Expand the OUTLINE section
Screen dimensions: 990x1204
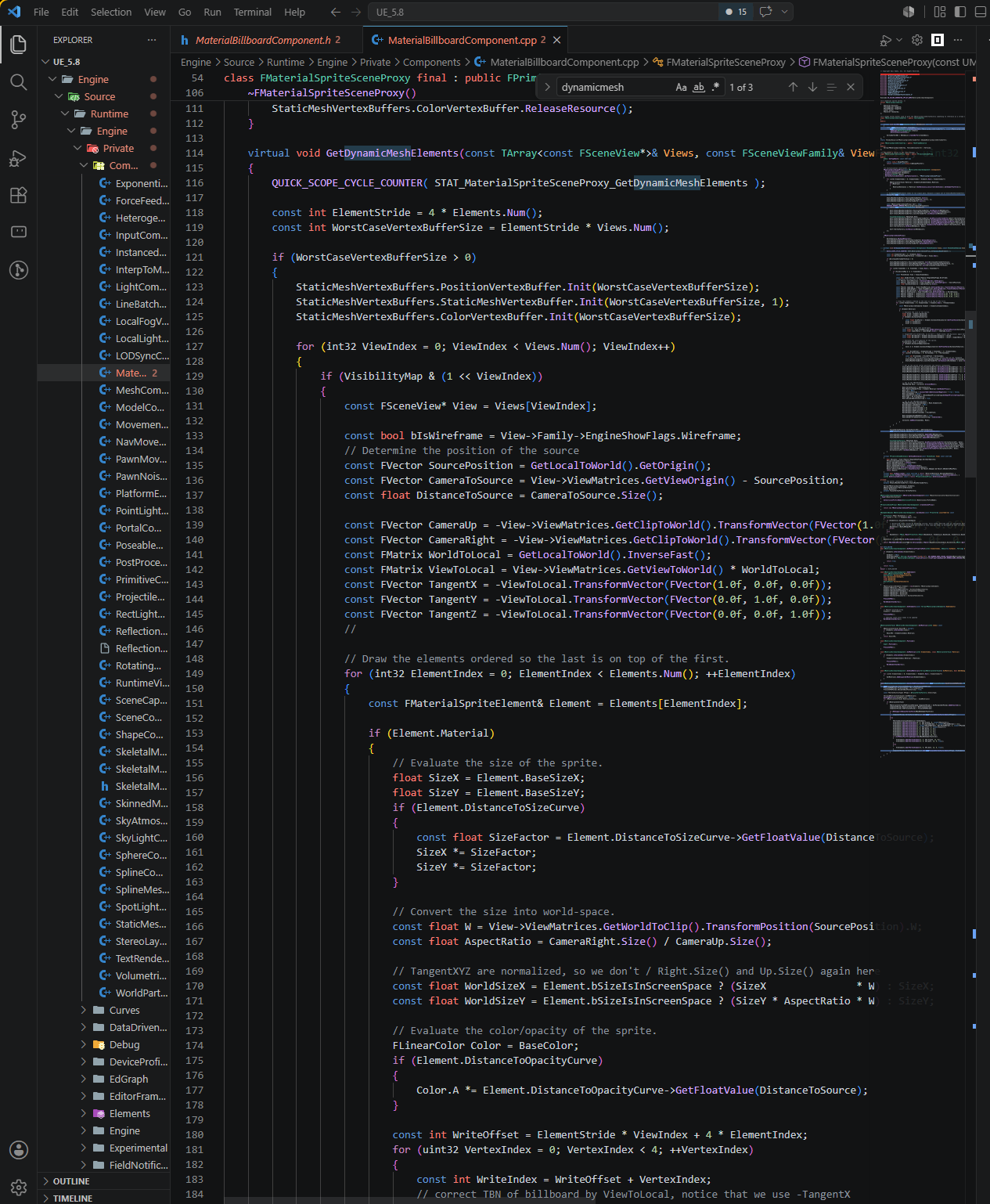click(x=105, y=1181)
